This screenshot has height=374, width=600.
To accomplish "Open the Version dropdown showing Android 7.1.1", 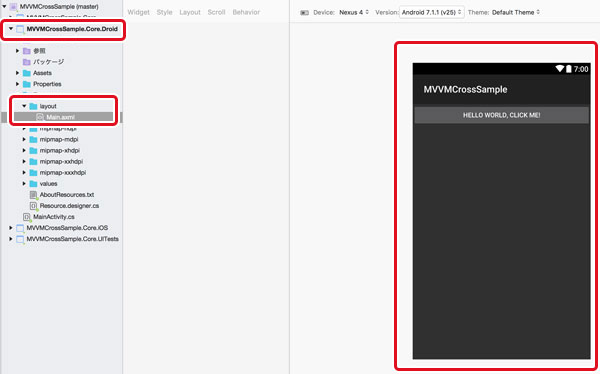I will point(432,12).
